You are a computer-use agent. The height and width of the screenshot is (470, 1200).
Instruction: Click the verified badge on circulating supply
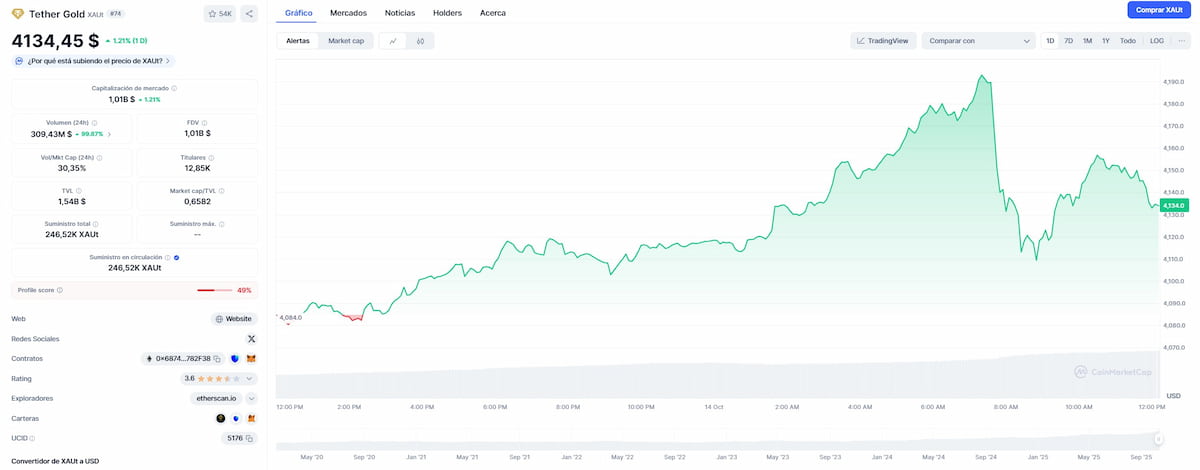click(177, 257)
